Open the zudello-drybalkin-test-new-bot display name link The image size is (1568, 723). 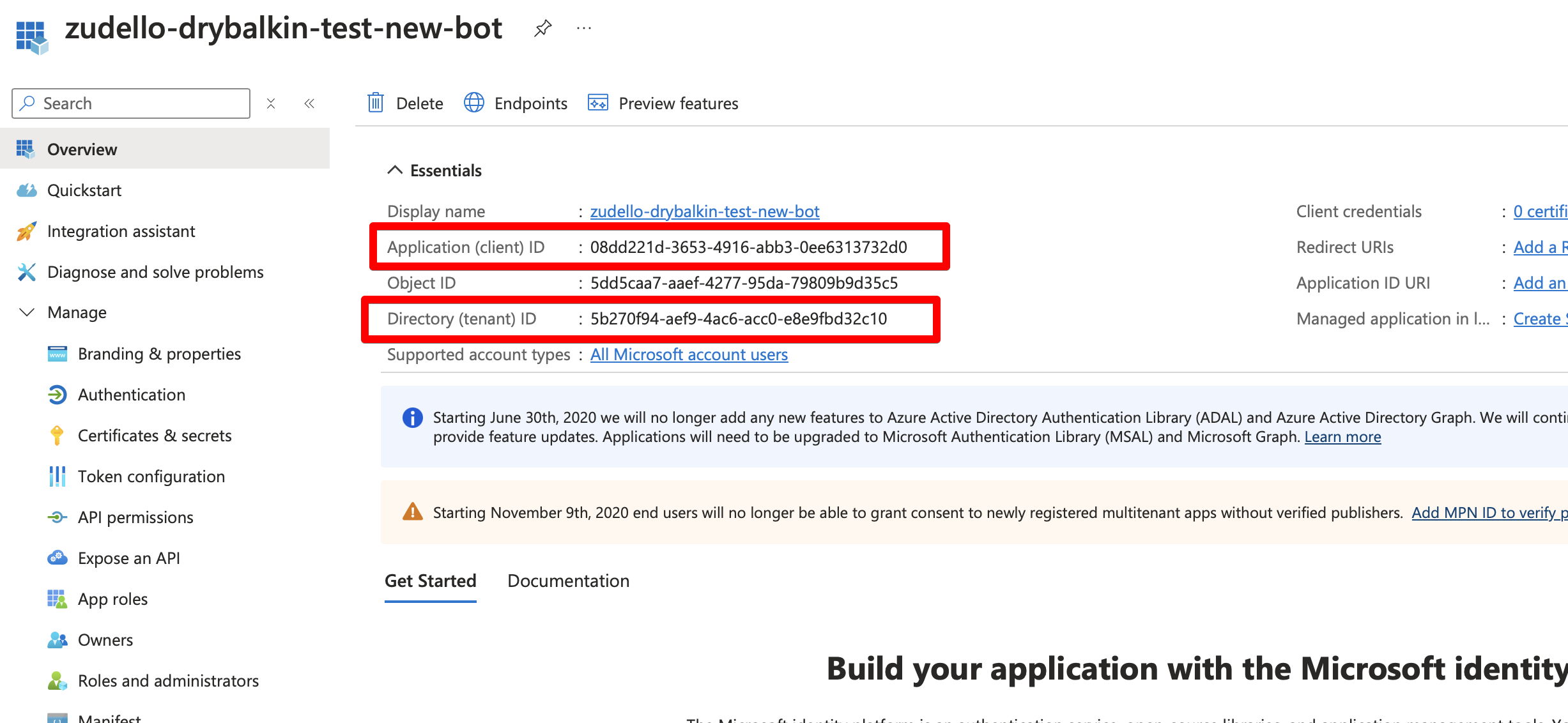705,211
